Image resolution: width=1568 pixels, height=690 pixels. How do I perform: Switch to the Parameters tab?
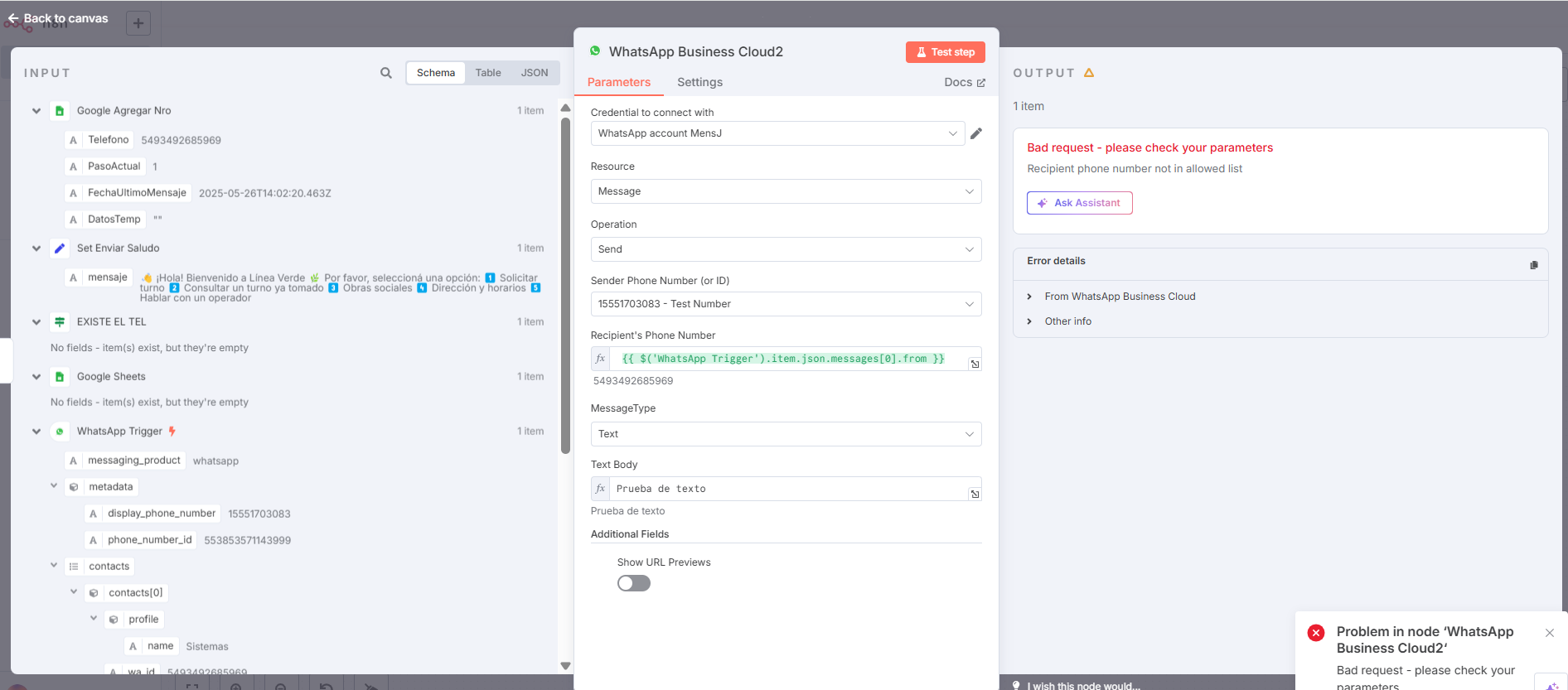[619, 82]
